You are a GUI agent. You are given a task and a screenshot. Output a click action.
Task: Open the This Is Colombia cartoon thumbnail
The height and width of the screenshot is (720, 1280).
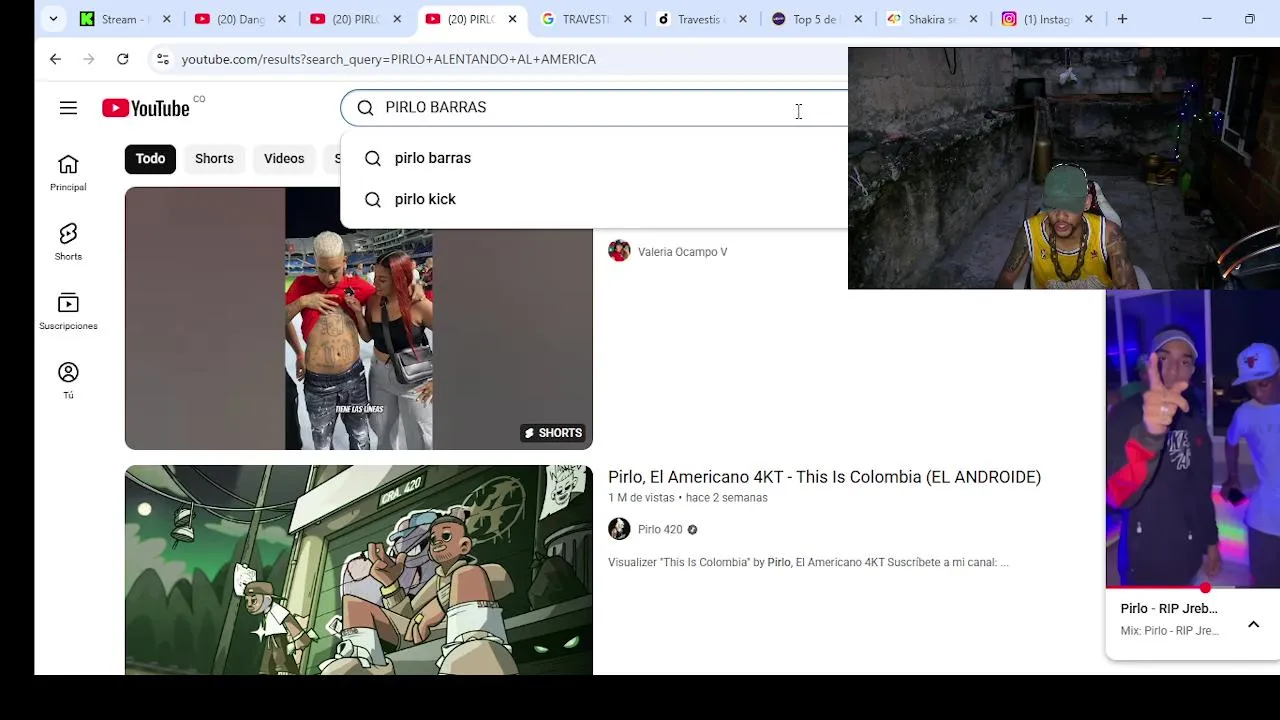(x=359, y=570)
